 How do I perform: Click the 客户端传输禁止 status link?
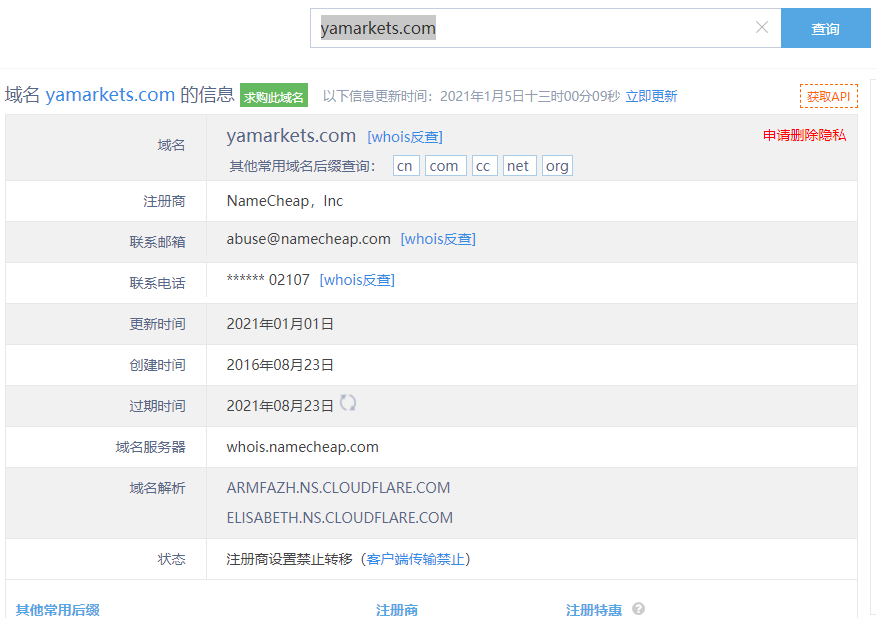tap(416, 559)
